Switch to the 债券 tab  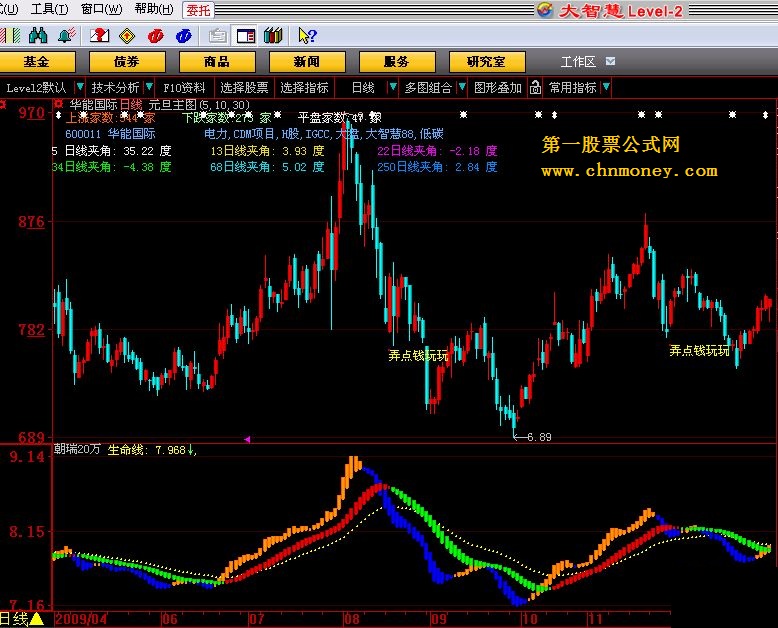(x=127, y=62)
